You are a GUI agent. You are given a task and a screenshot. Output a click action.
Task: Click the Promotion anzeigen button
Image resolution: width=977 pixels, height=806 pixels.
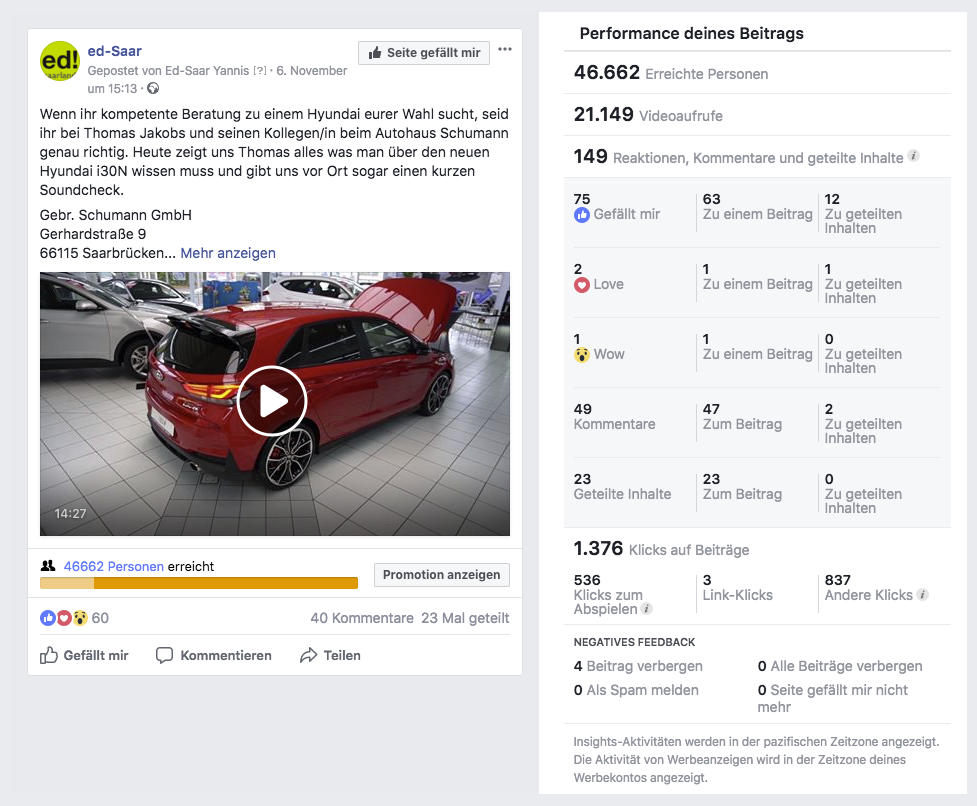(442, 575)
